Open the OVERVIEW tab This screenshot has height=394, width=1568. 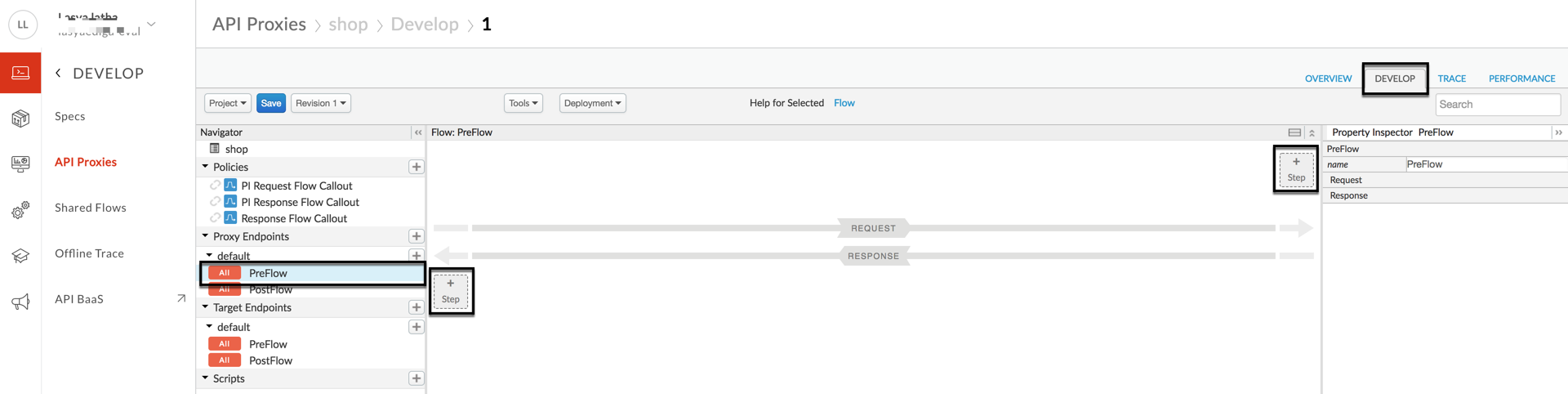(x=1328, y=78)
